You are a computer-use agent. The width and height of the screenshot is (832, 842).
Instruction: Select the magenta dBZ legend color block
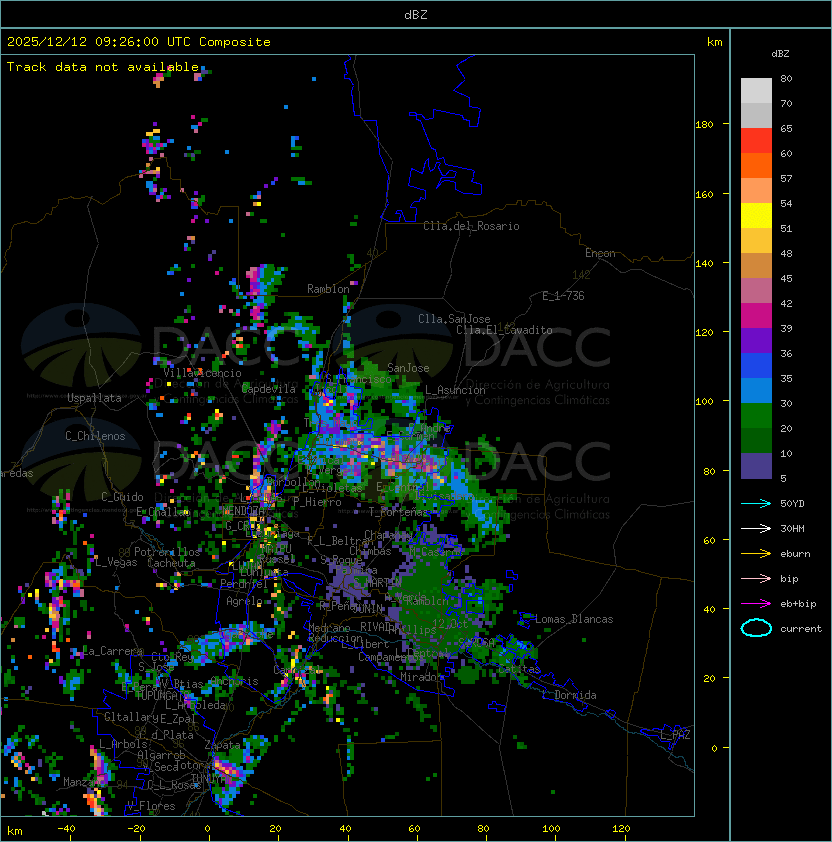[x=756, y=316]
